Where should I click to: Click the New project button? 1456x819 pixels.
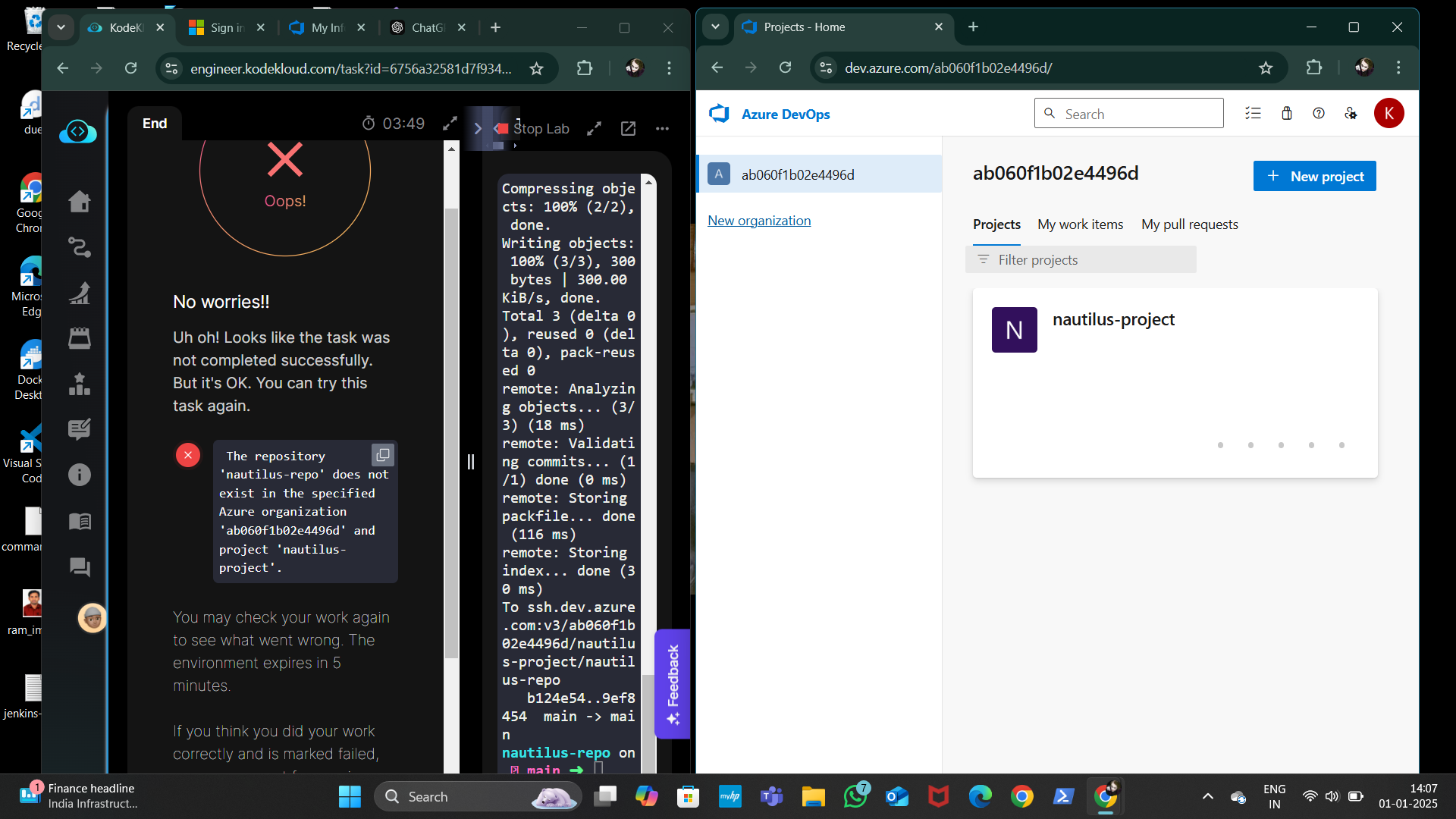tap(1314, 177)
